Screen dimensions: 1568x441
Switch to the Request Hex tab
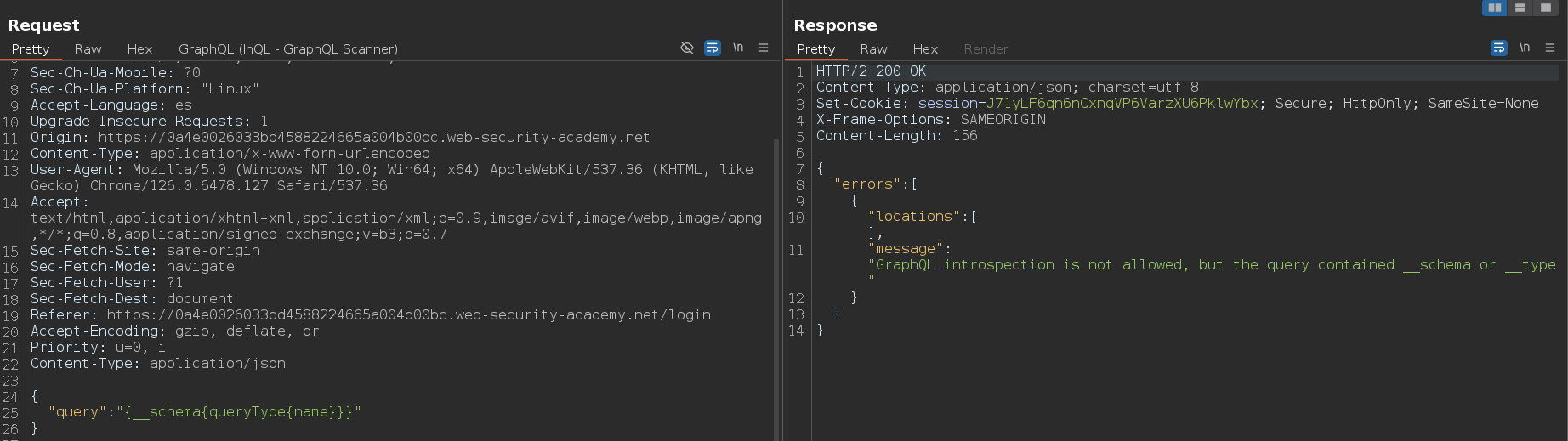point(139,49)
